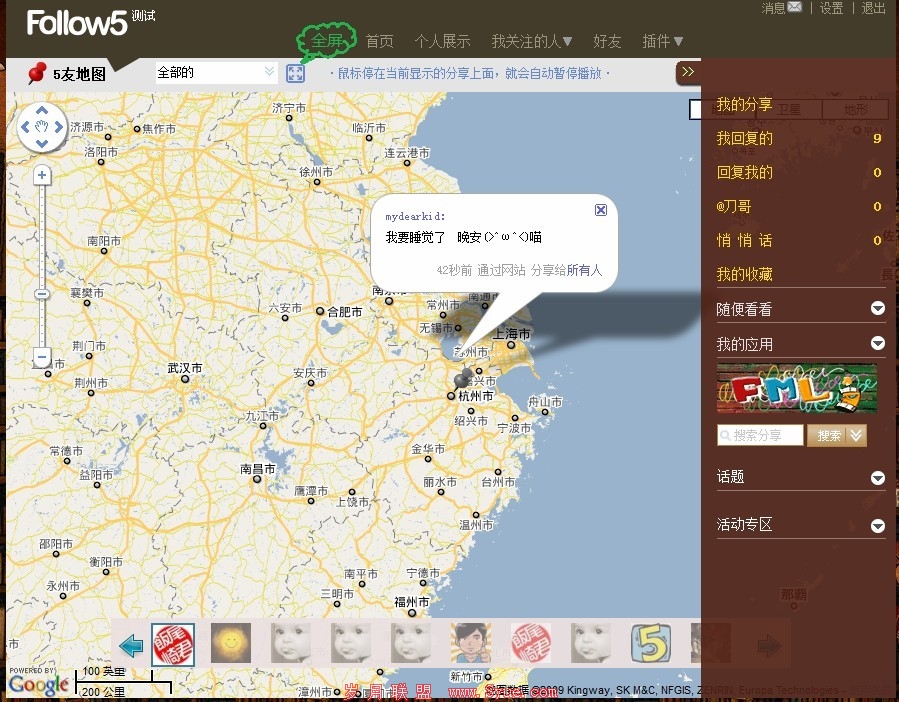Open 悄悄话 private messages
Viewport: 899px width, 702px height.
(x=744, y=240)
